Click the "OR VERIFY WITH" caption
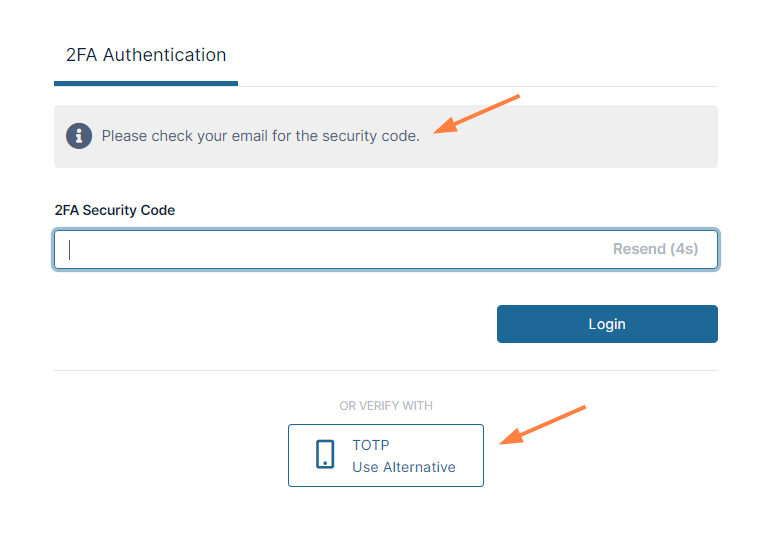Screen dimensions: 778x535 pyautogui.click(x=386, y=406)
